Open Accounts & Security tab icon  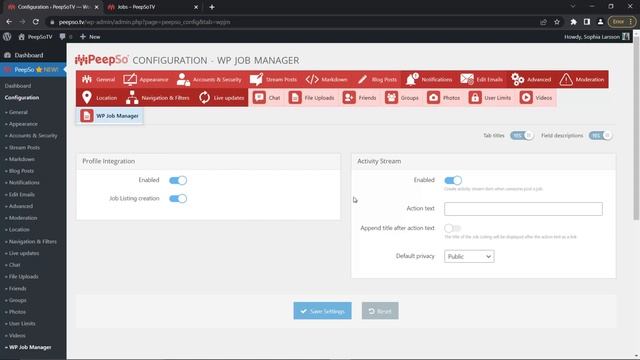[183, 79]
